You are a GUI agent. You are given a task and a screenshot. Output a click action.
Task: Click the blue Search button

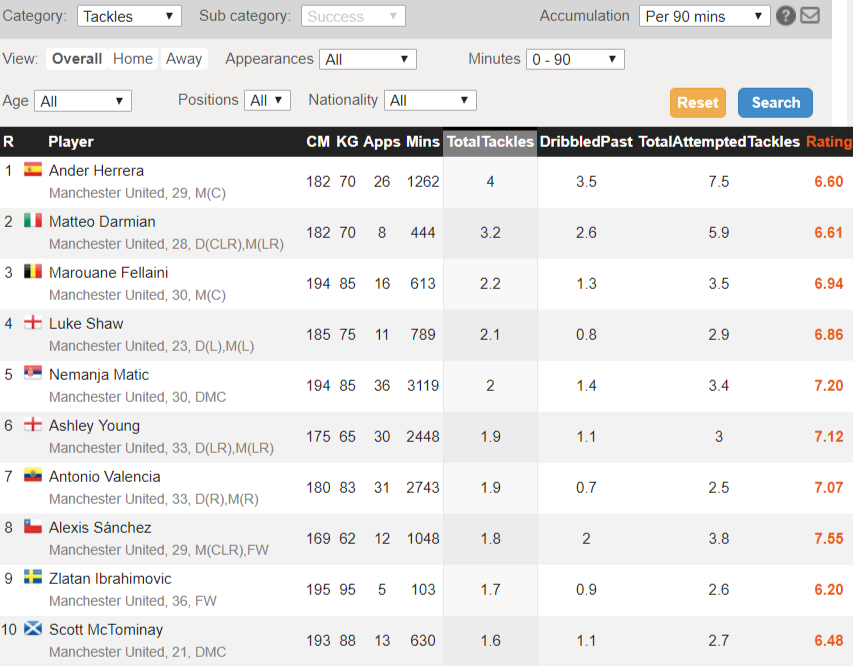point(775,103)
